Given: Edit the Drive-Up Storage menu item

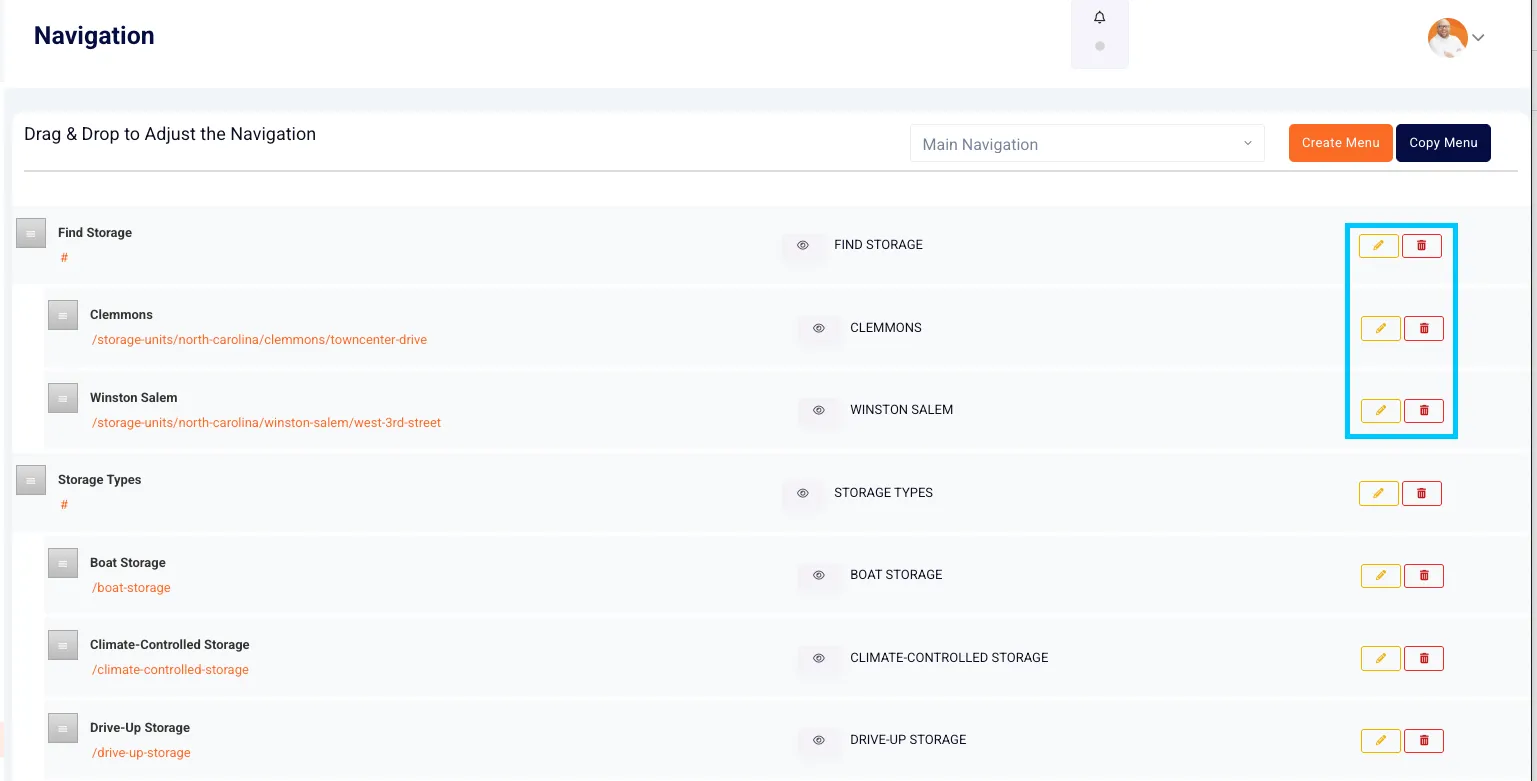Looking at the screenshot, I should click(1380, 740).
